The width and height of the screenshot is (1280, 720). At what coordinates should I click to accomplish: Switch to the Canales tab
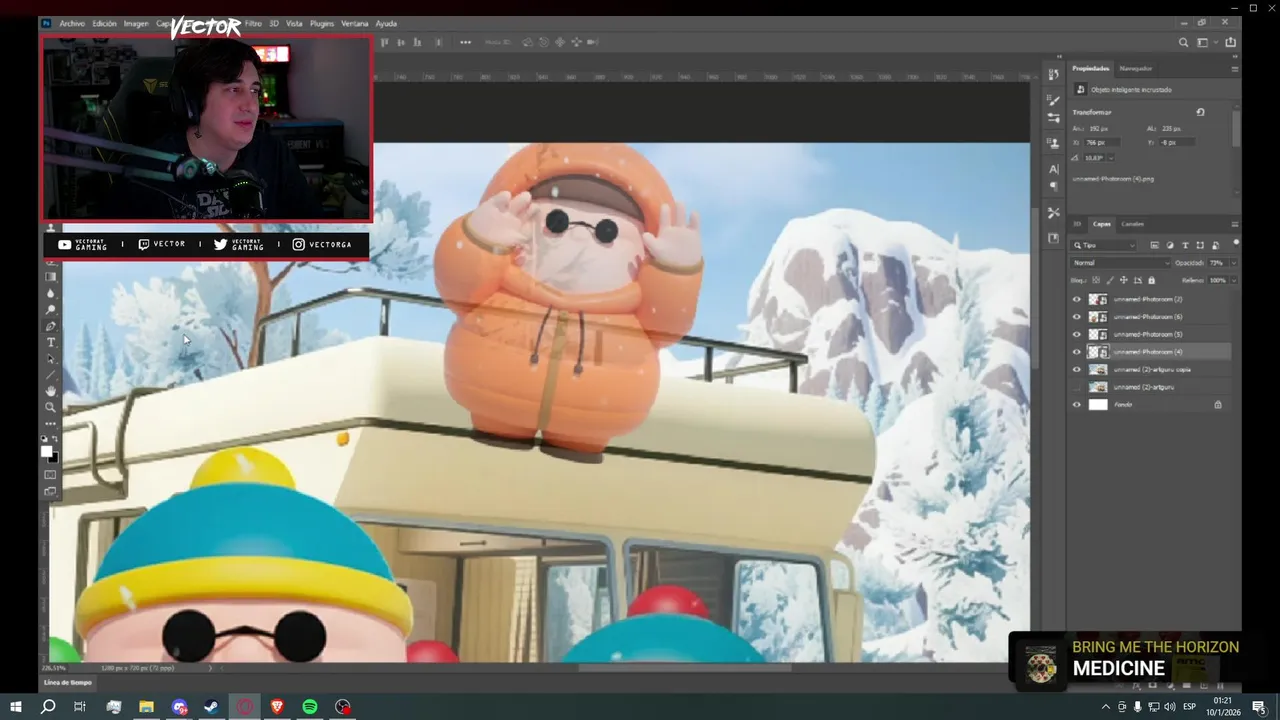coord(1132,224)
